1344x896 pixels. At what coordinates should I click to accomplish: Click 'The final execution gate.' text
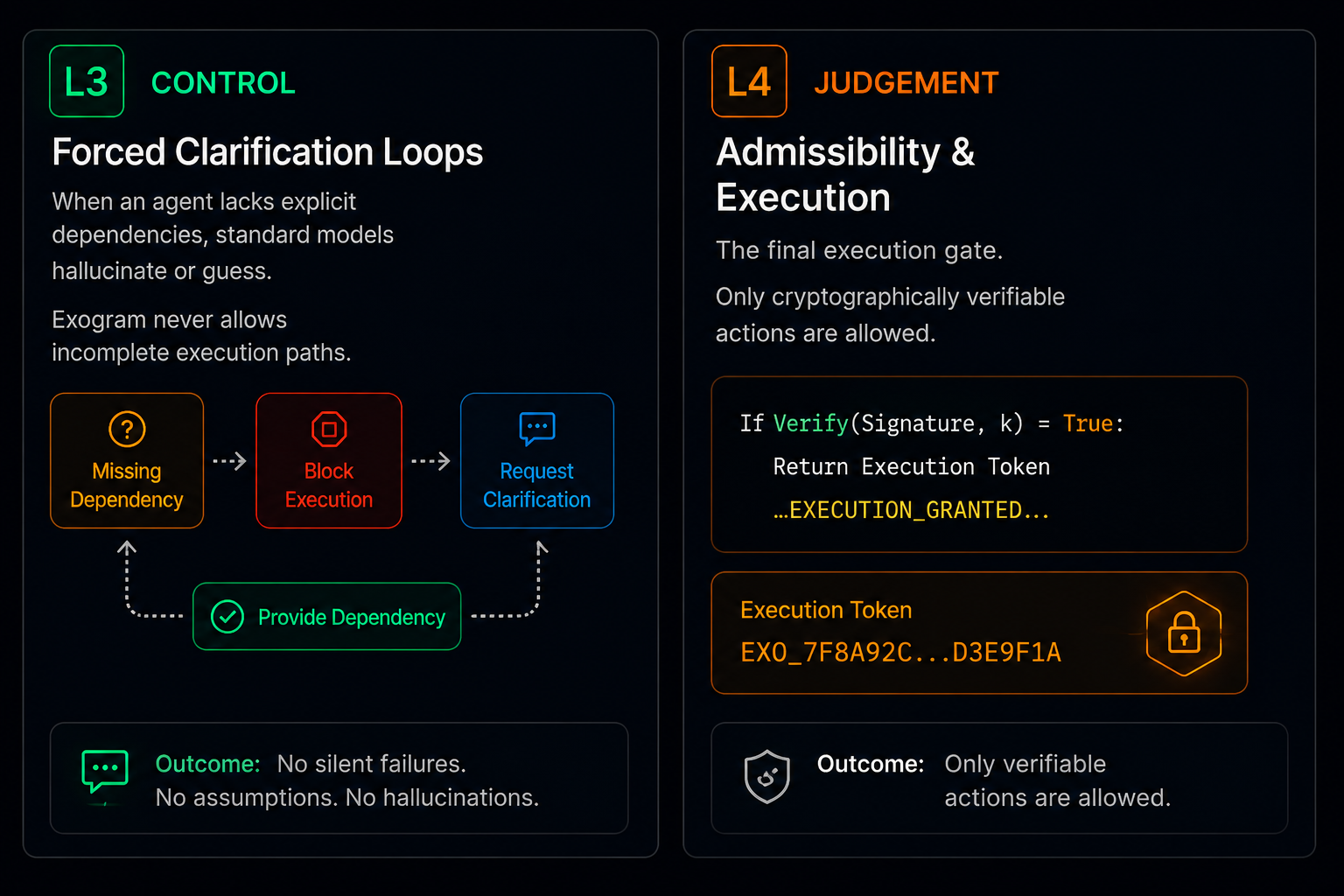click(x=859, y=250)
